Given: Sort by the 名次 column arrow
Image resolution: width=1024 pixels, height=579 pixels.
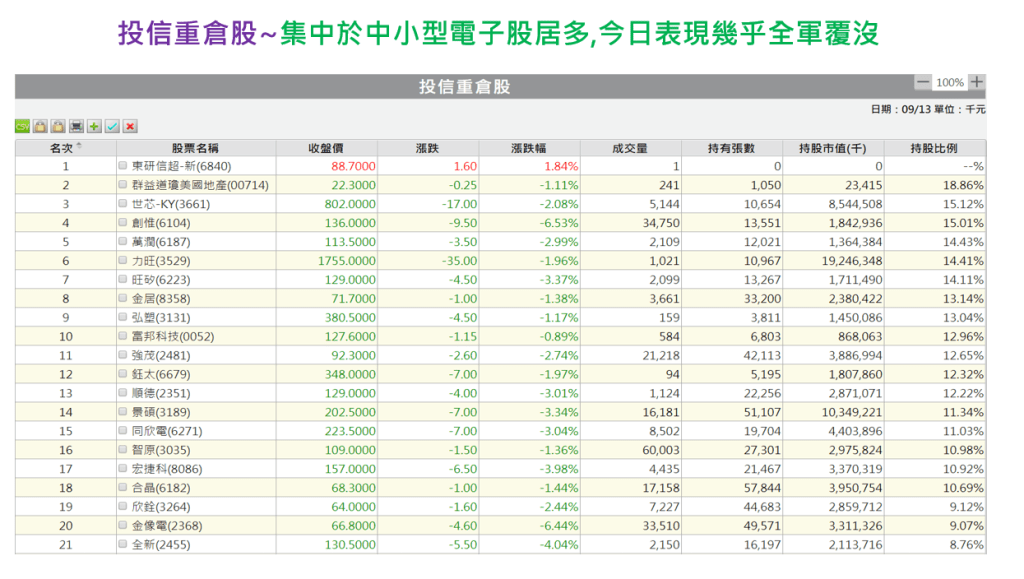Looking at the screenshot, I should (79, 146).
